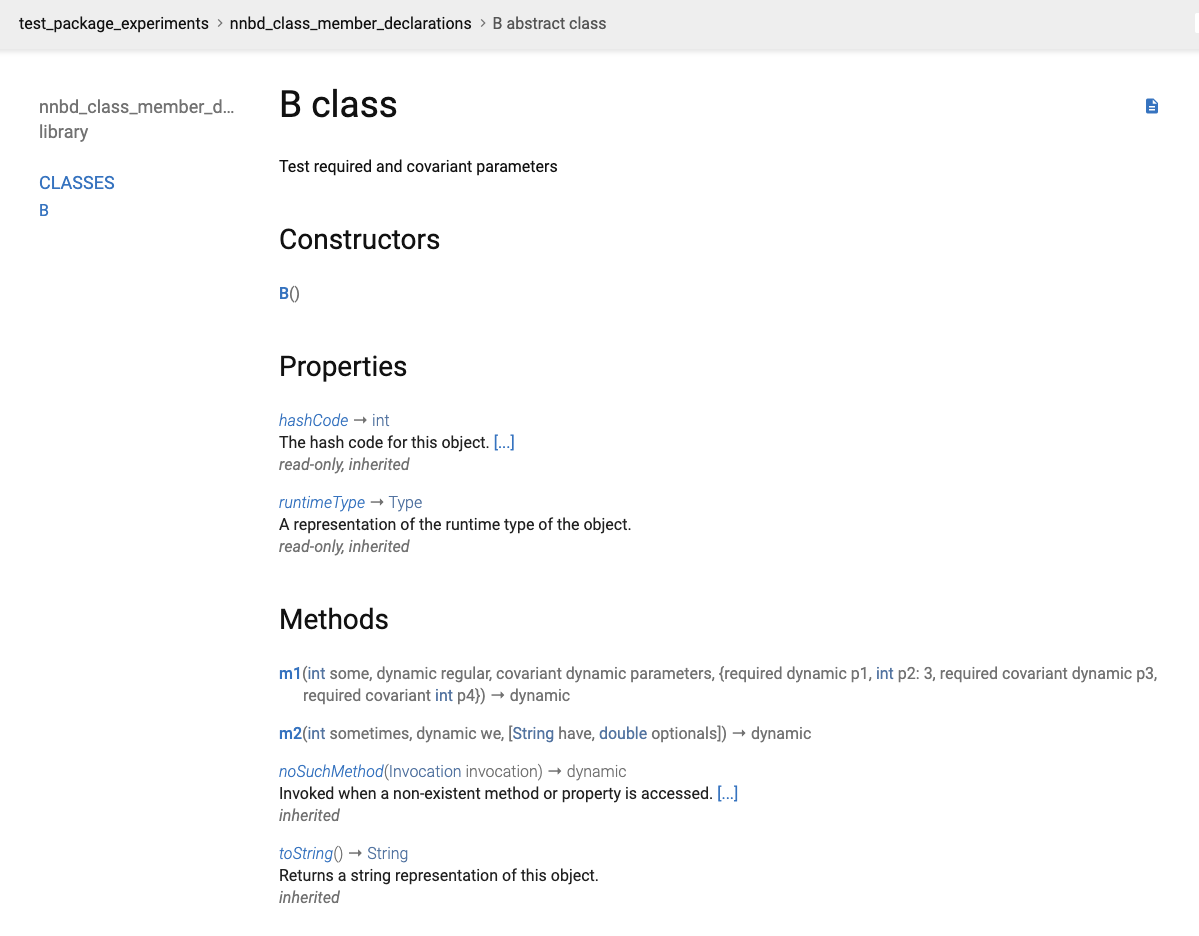Open the m1 method link
The image size is (1199, 936).
289,673
